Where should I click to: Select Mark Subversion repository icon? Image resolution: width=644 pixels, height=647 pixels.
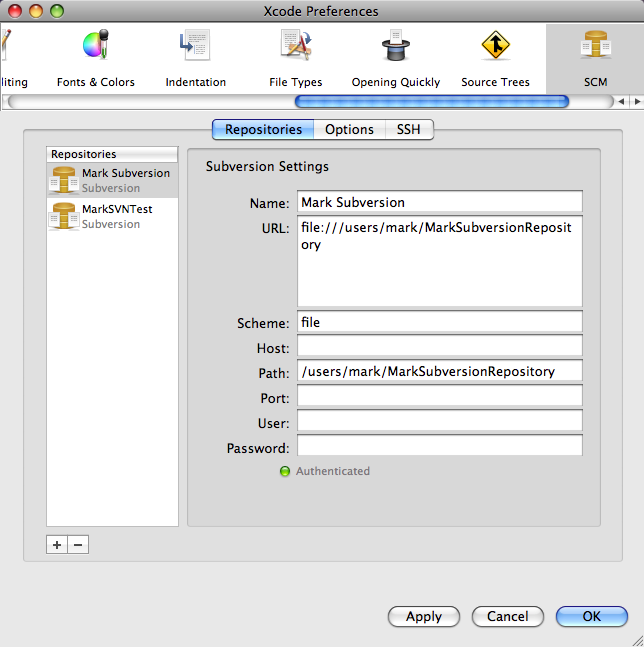tap(64, 180)
